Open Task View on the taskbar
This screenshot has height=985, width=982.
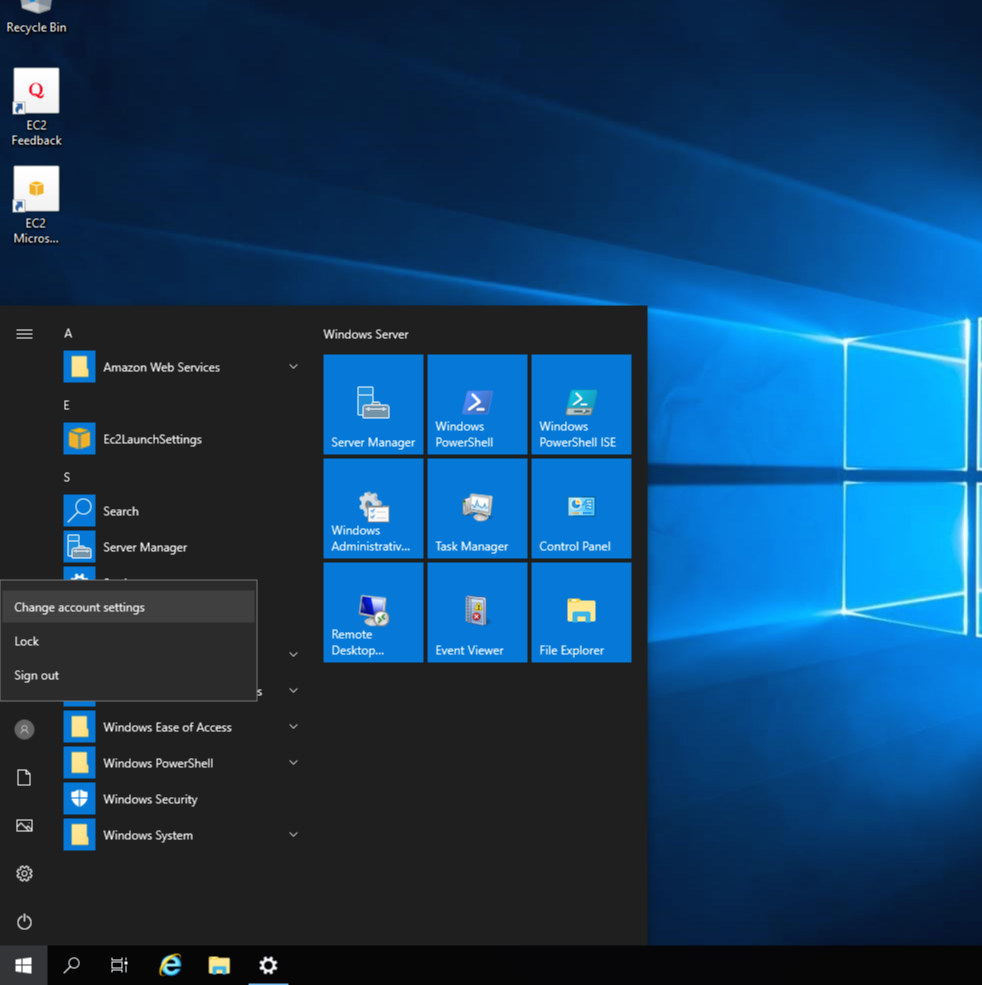pyautogui.click(x=119, y=965)
